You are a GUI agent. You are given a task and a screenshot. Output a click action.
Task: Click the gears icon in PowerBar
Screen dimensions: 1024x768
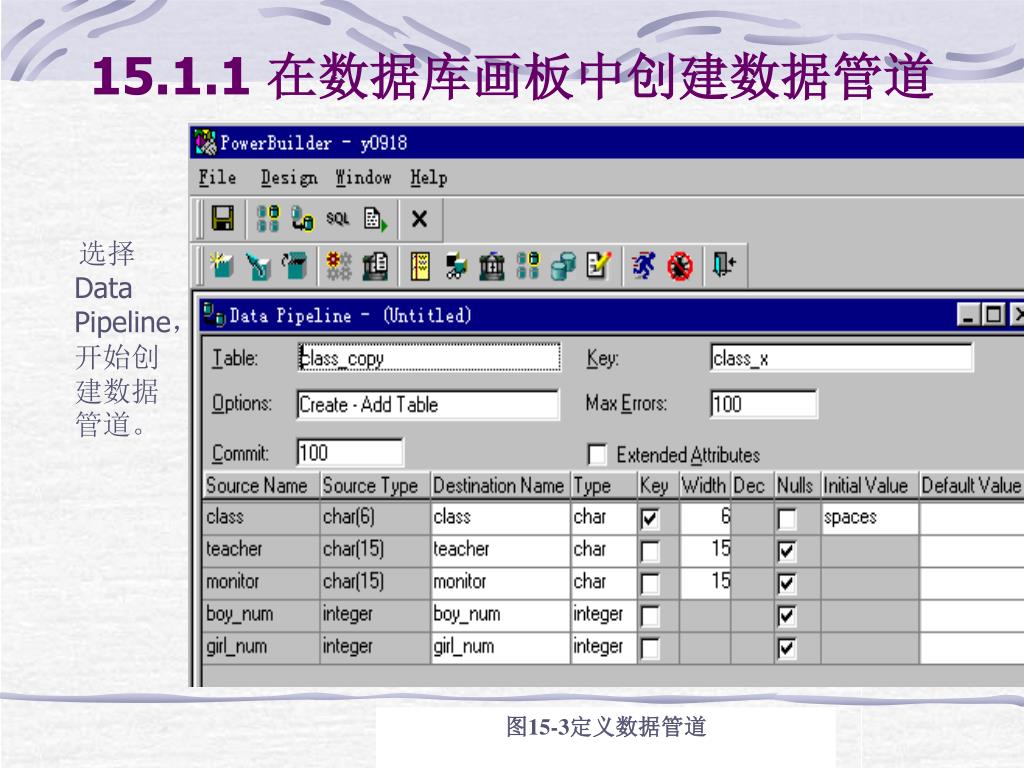click(338, 265)
